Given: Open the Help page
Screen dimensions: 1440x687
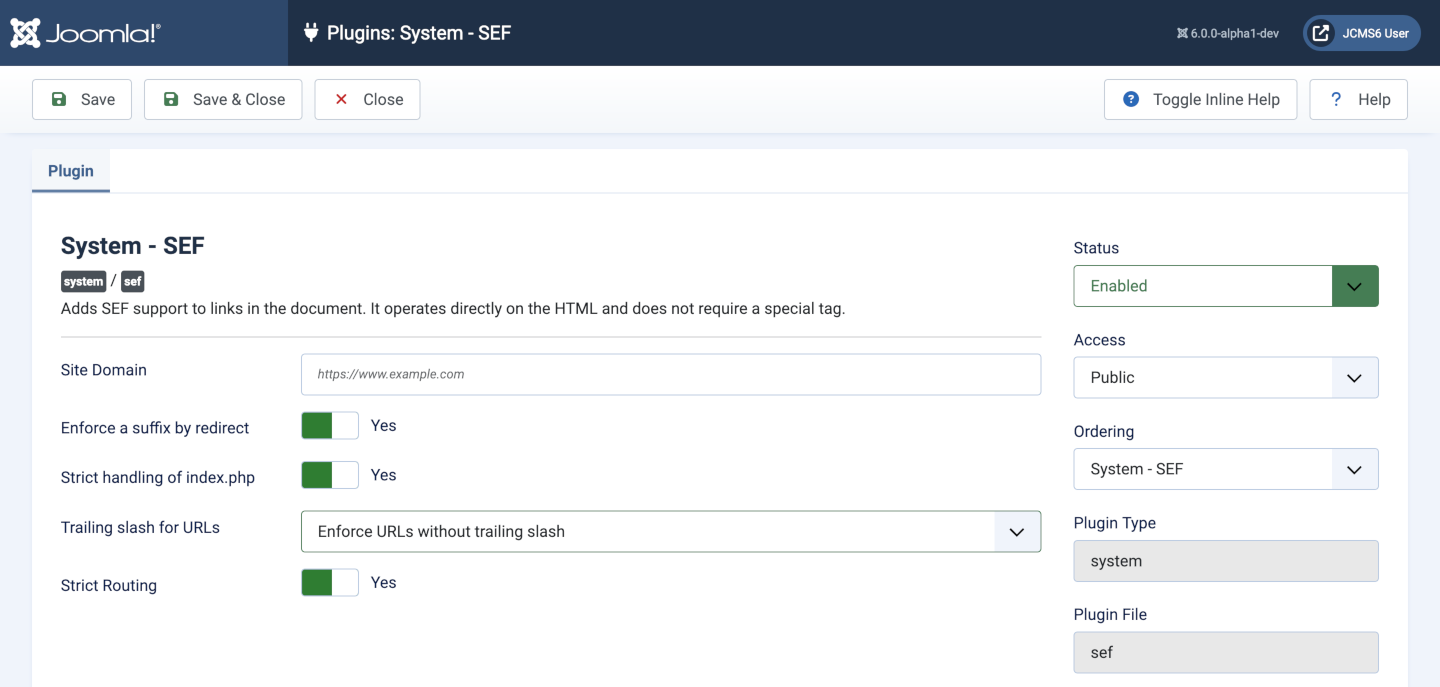Looking at the screenshot, I should [x=1358, y=99].
